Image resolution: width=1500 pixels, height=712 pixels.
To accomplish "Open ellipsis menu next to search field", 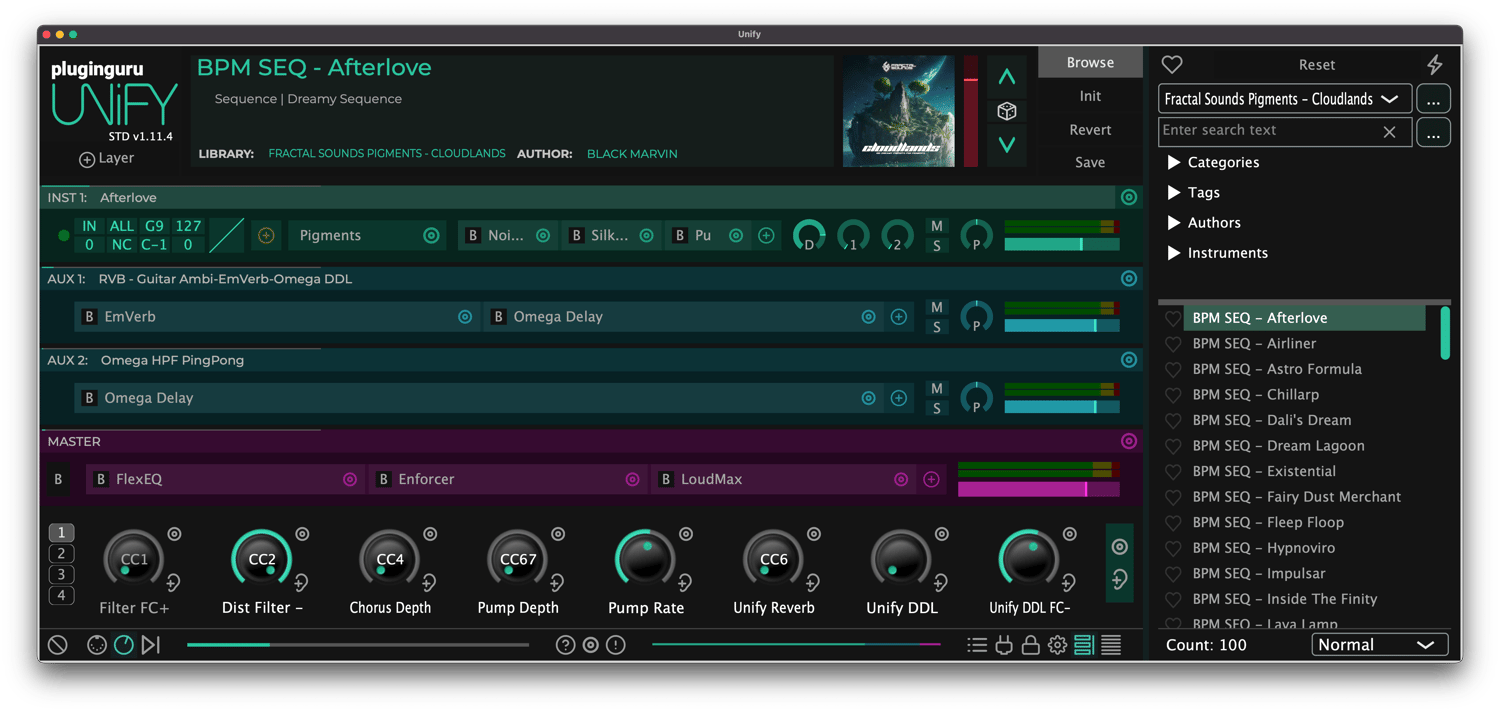I will (1433, 132).
